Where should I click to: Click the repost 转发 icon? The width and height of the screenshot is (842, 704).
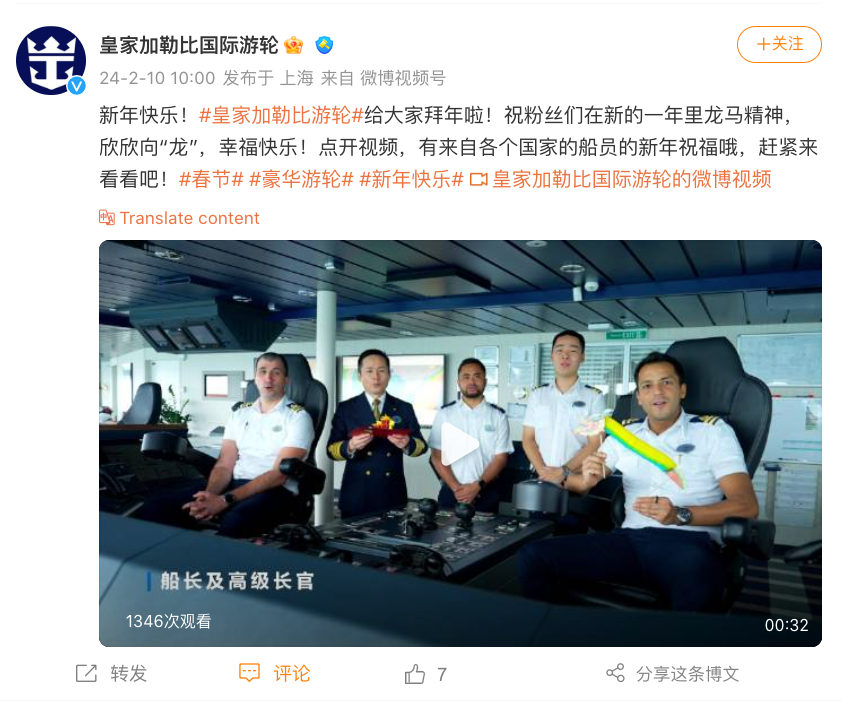click(86, 673)
